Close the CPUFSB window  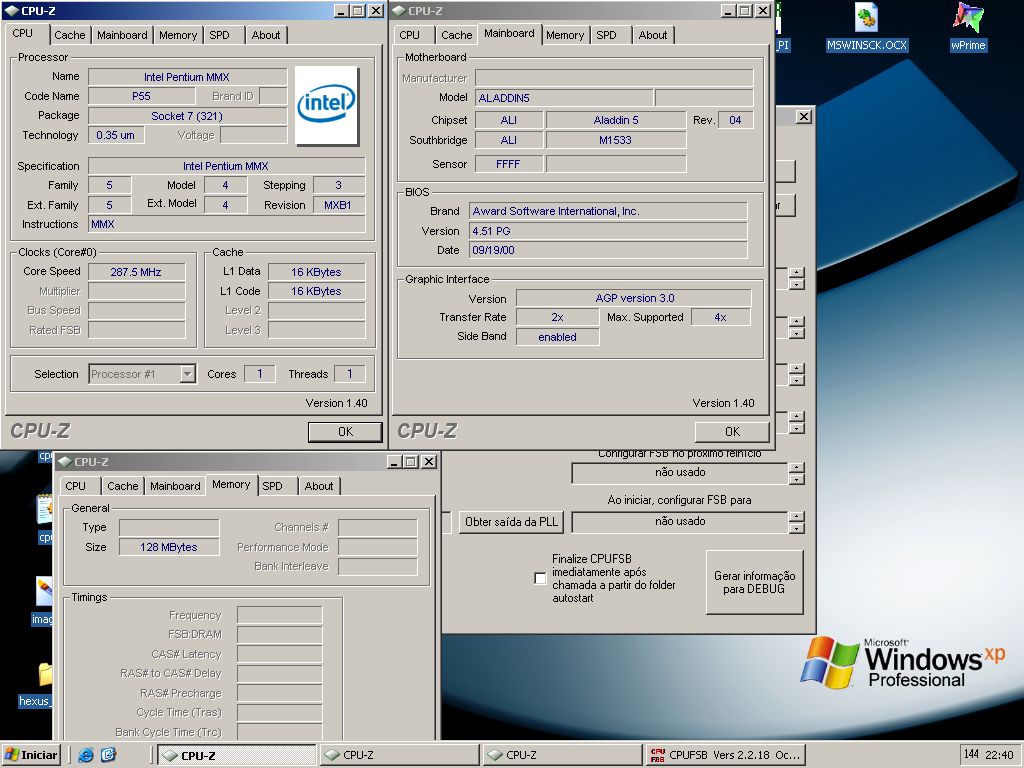coord(804,116)
